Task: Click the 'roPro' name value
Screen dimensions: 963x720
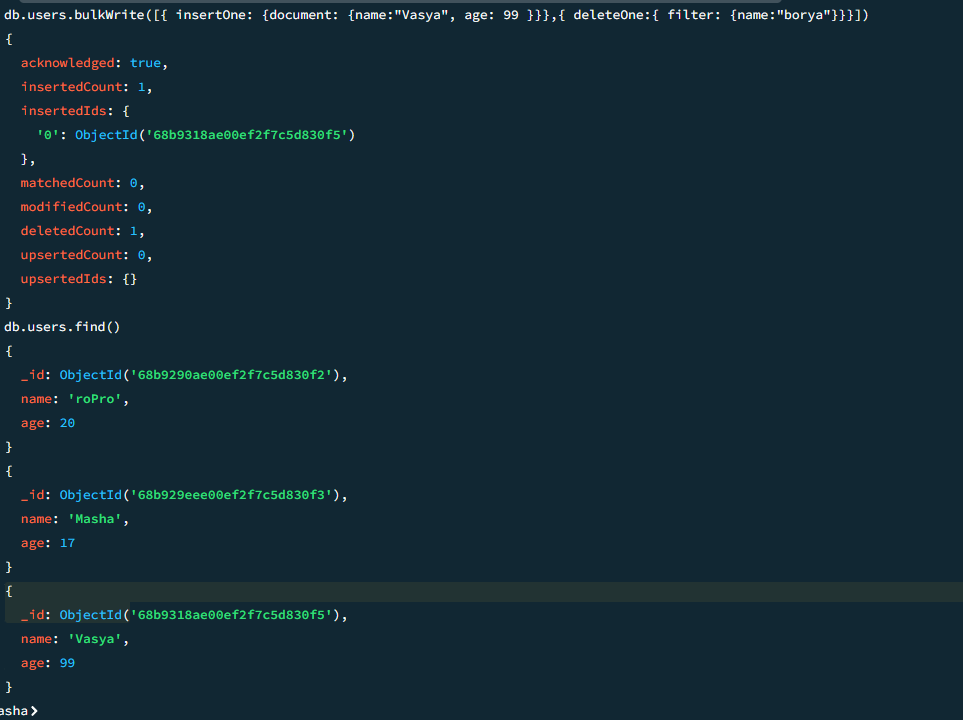Action: click(x=98, y=399)
